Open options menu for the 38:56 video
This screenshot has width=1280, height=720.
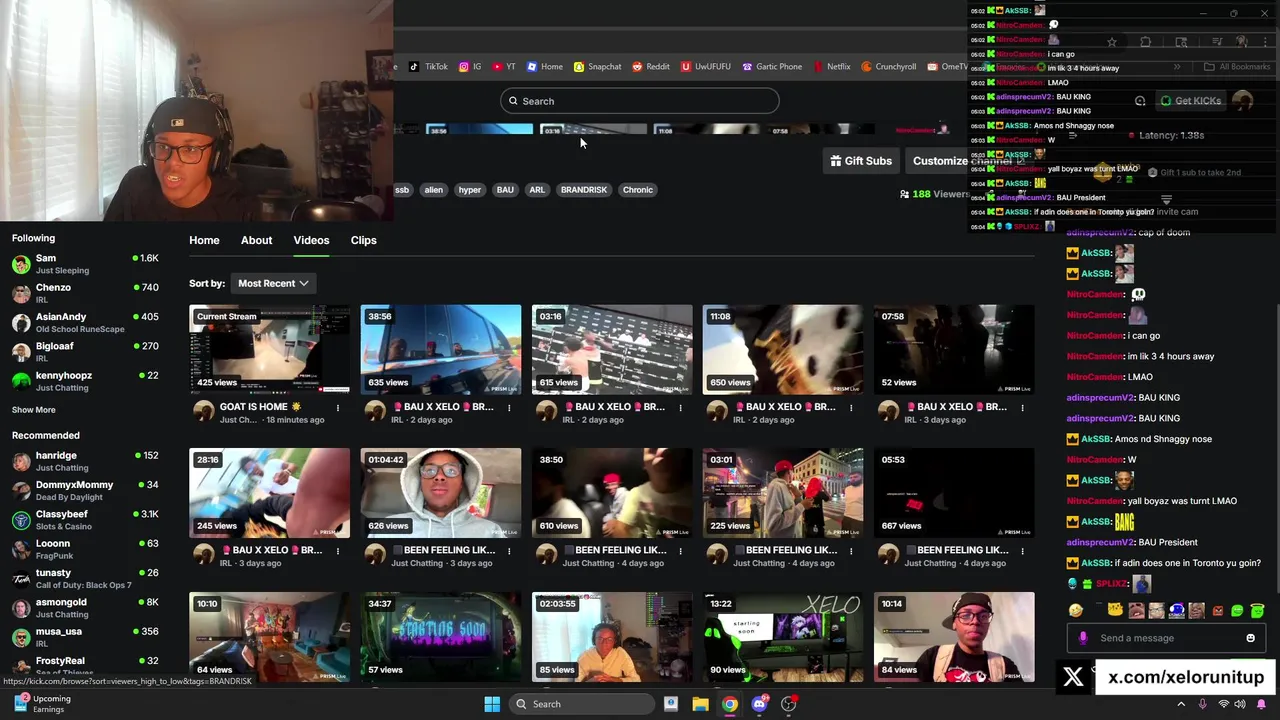click(509, 408)
